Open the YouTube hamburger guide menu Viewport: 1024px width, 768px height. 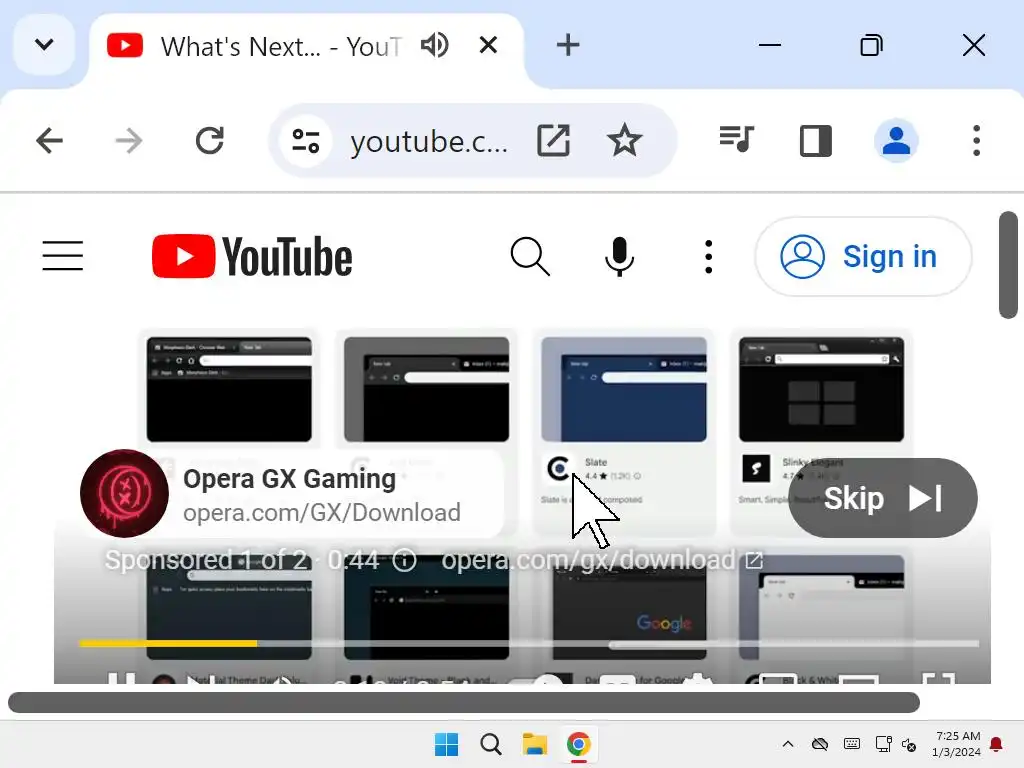click(x=63, y=255)
